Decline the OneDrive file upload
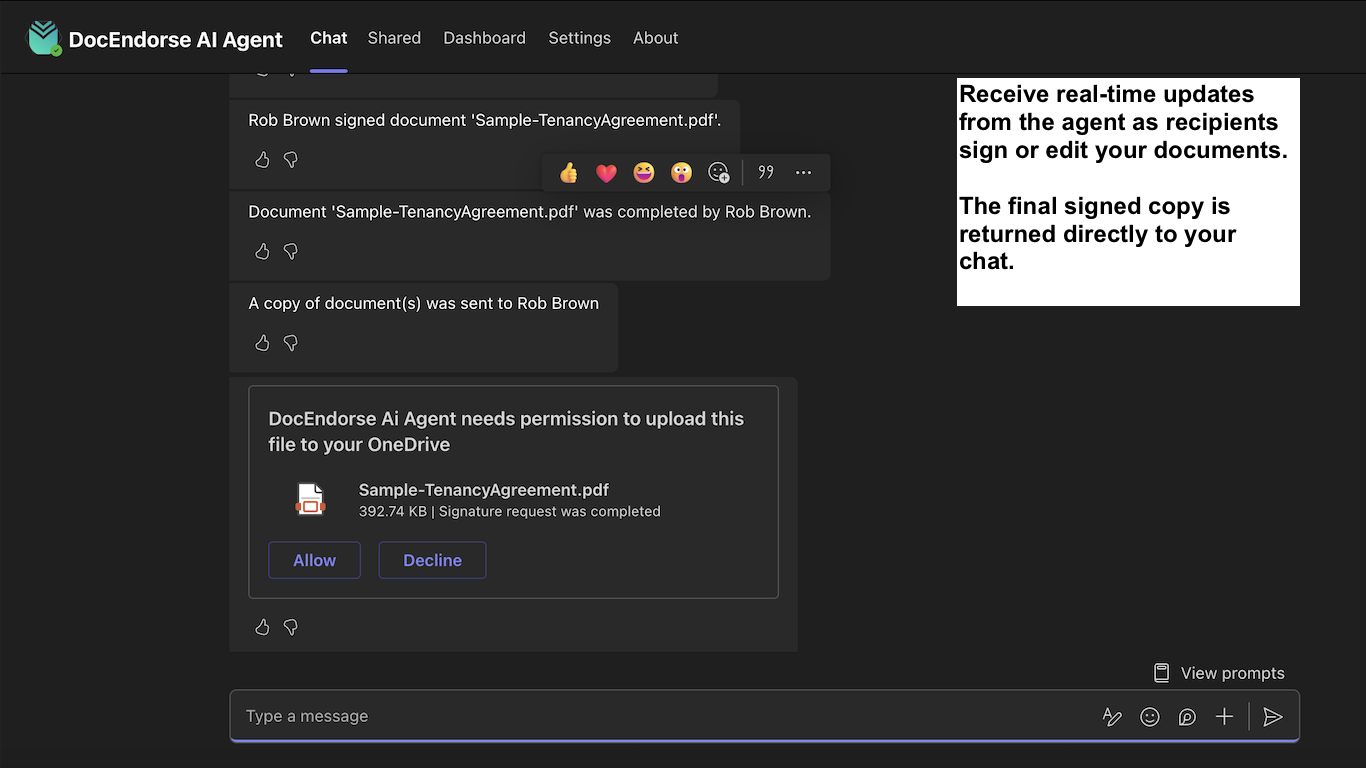This screenshot has width=1366, height=768. point(432,560)
